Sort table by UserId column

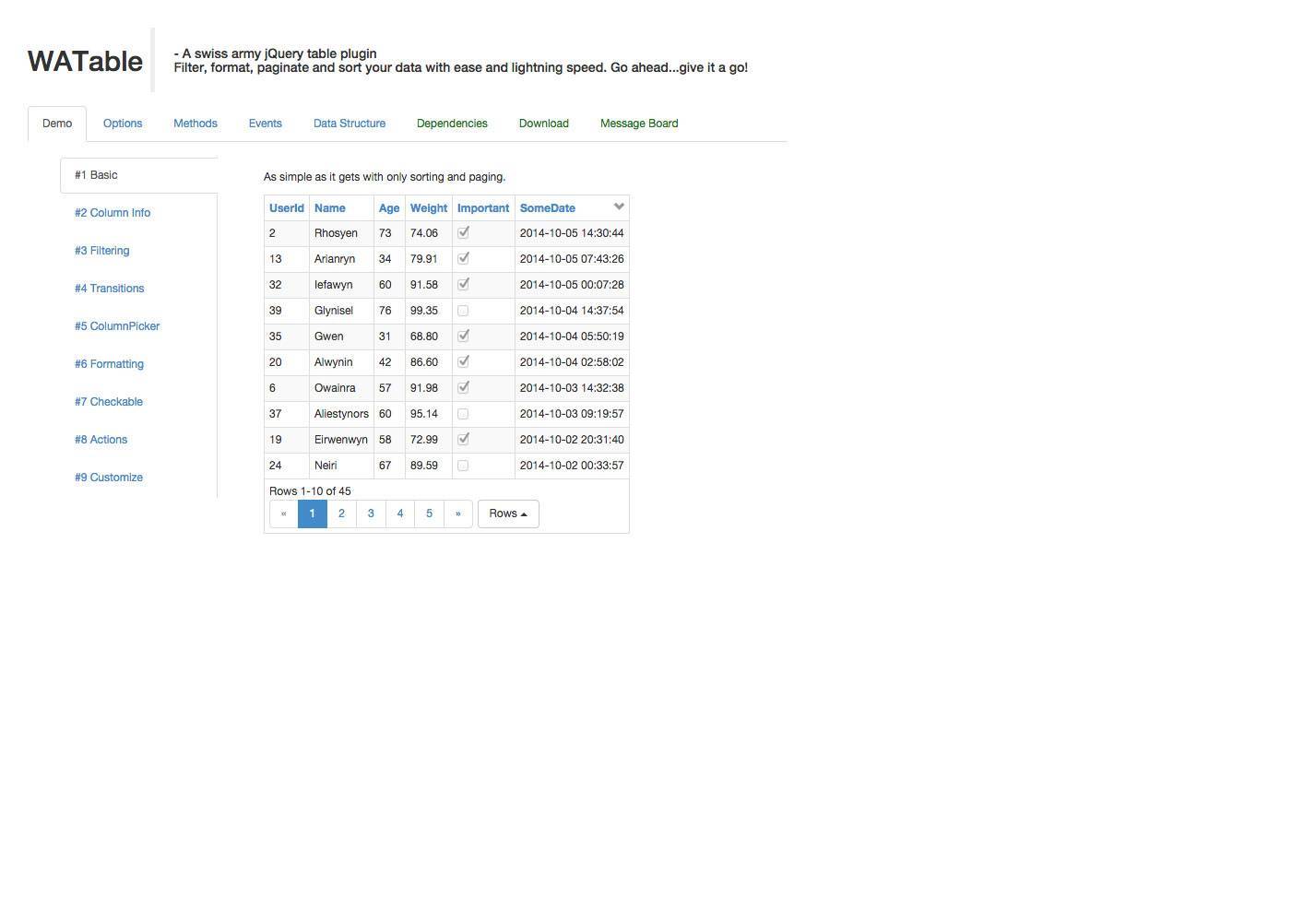click(287, 208)
